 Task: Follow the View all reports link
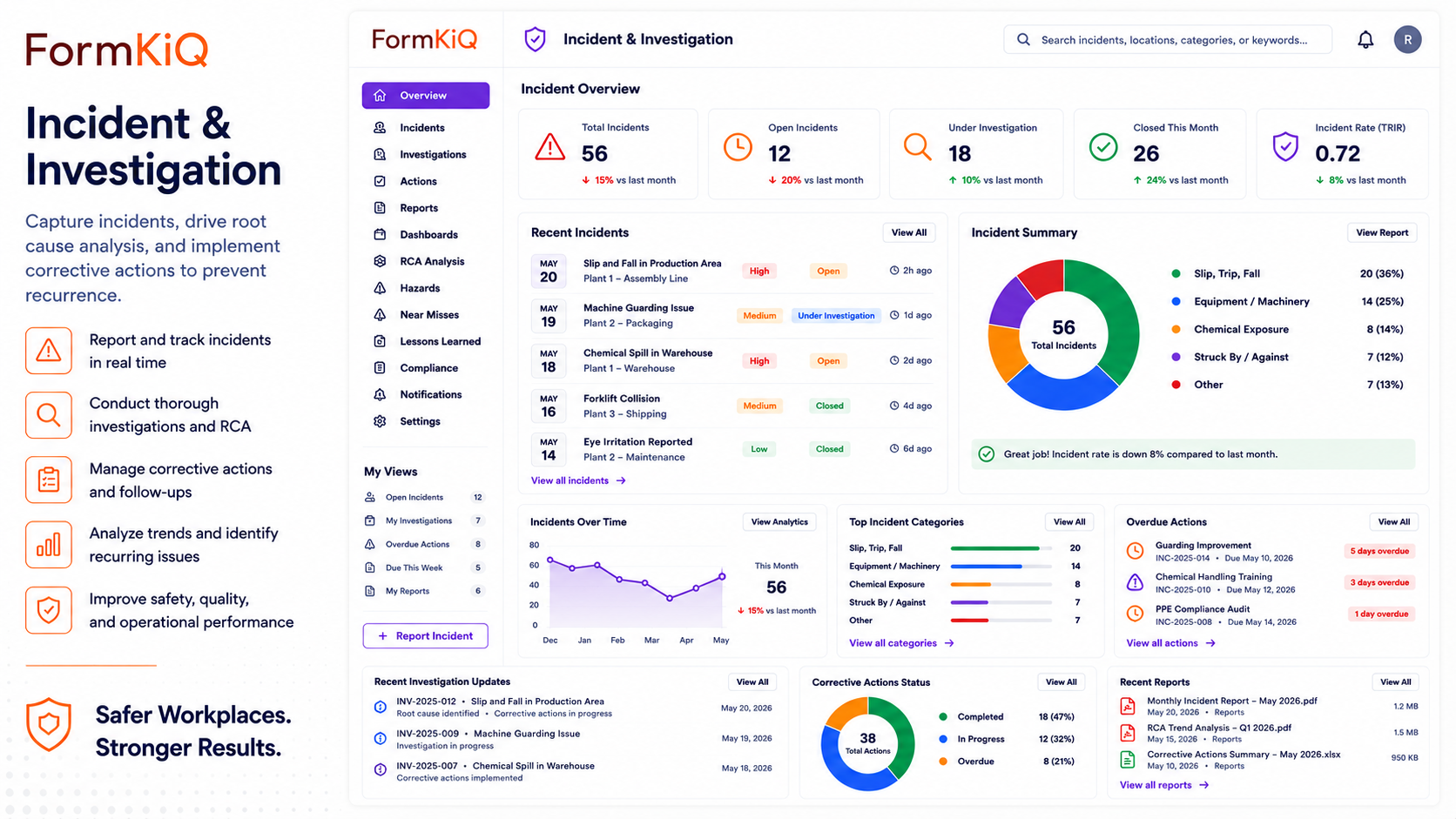point(1164,785)
